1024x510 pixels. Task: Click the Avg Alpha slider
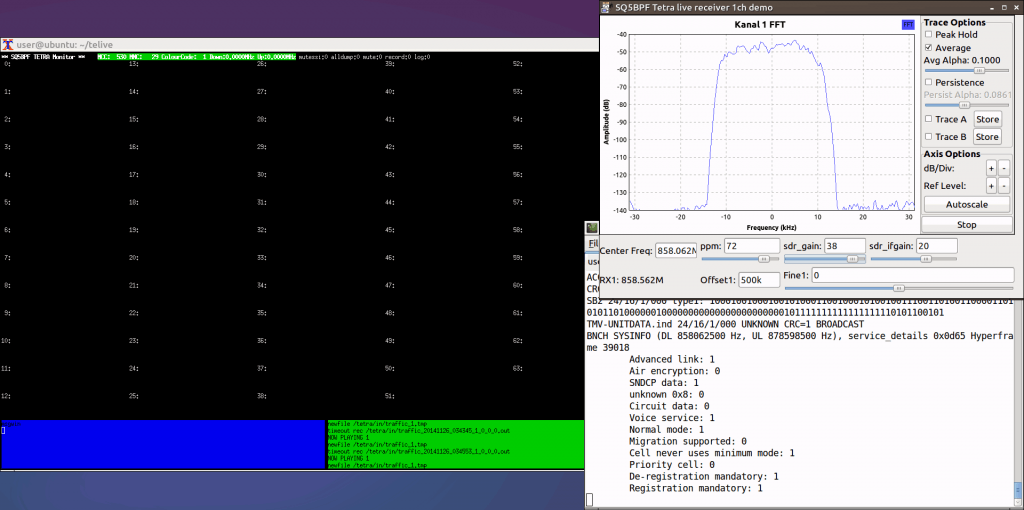[967, 70]
